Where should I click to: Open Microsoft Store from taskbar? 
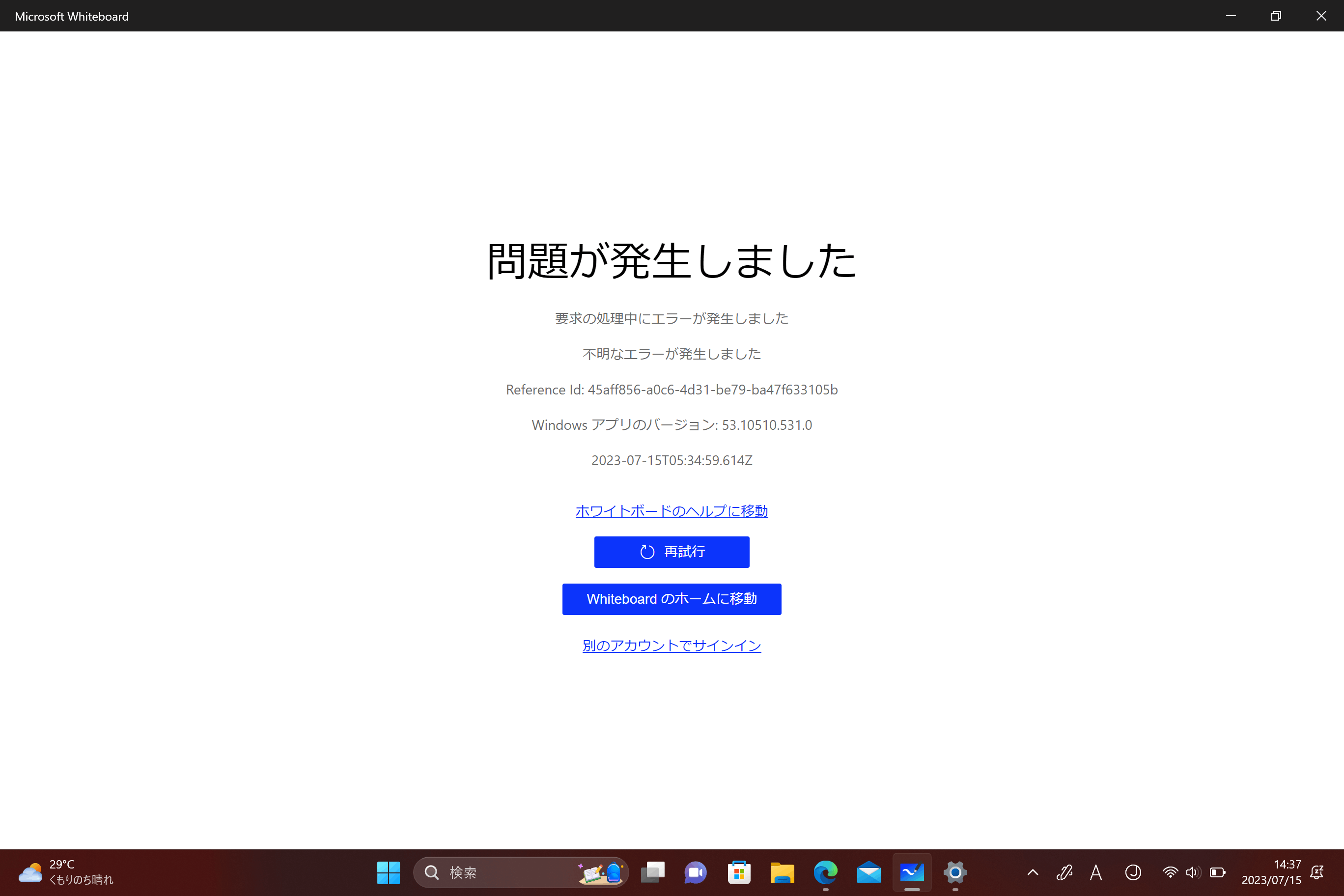click(x=739, y=872)
